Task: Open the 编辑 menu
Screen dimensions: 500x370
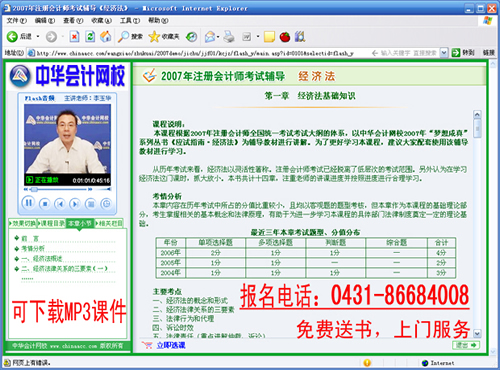Action: pos(44,21)
